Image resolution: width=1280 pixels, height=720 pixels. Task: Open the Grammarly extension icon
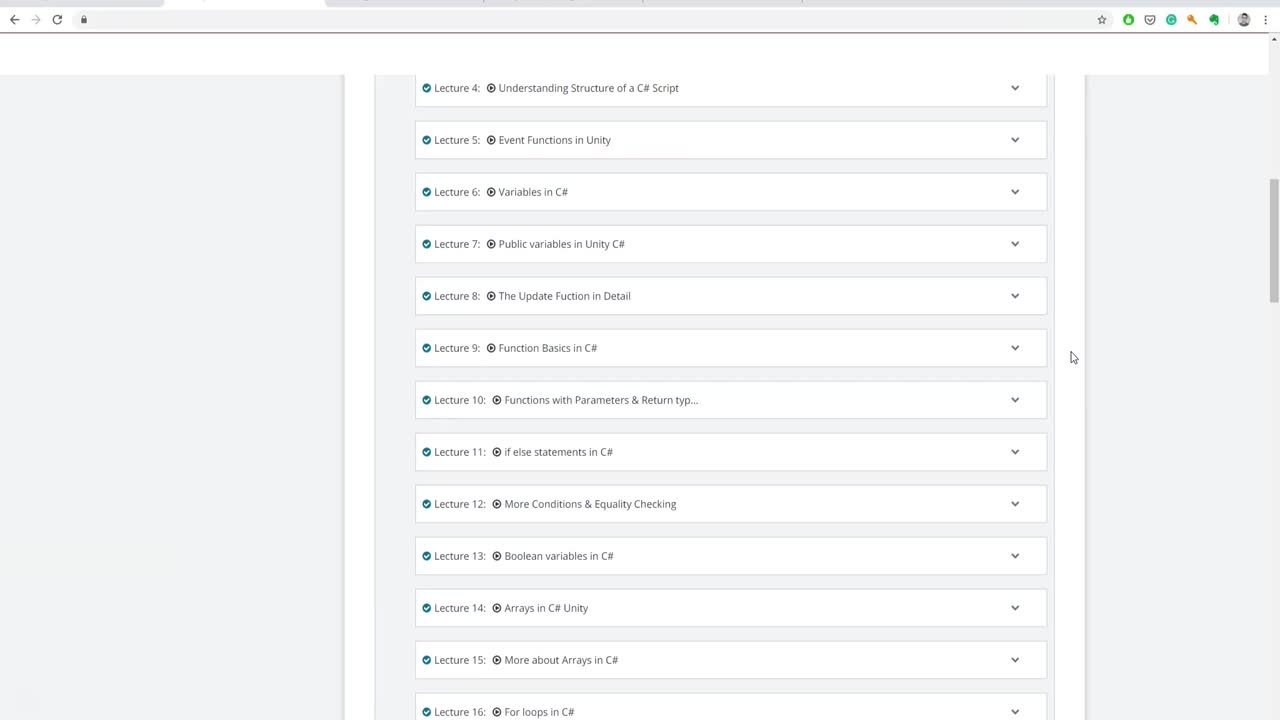(x=1171, y=19)
